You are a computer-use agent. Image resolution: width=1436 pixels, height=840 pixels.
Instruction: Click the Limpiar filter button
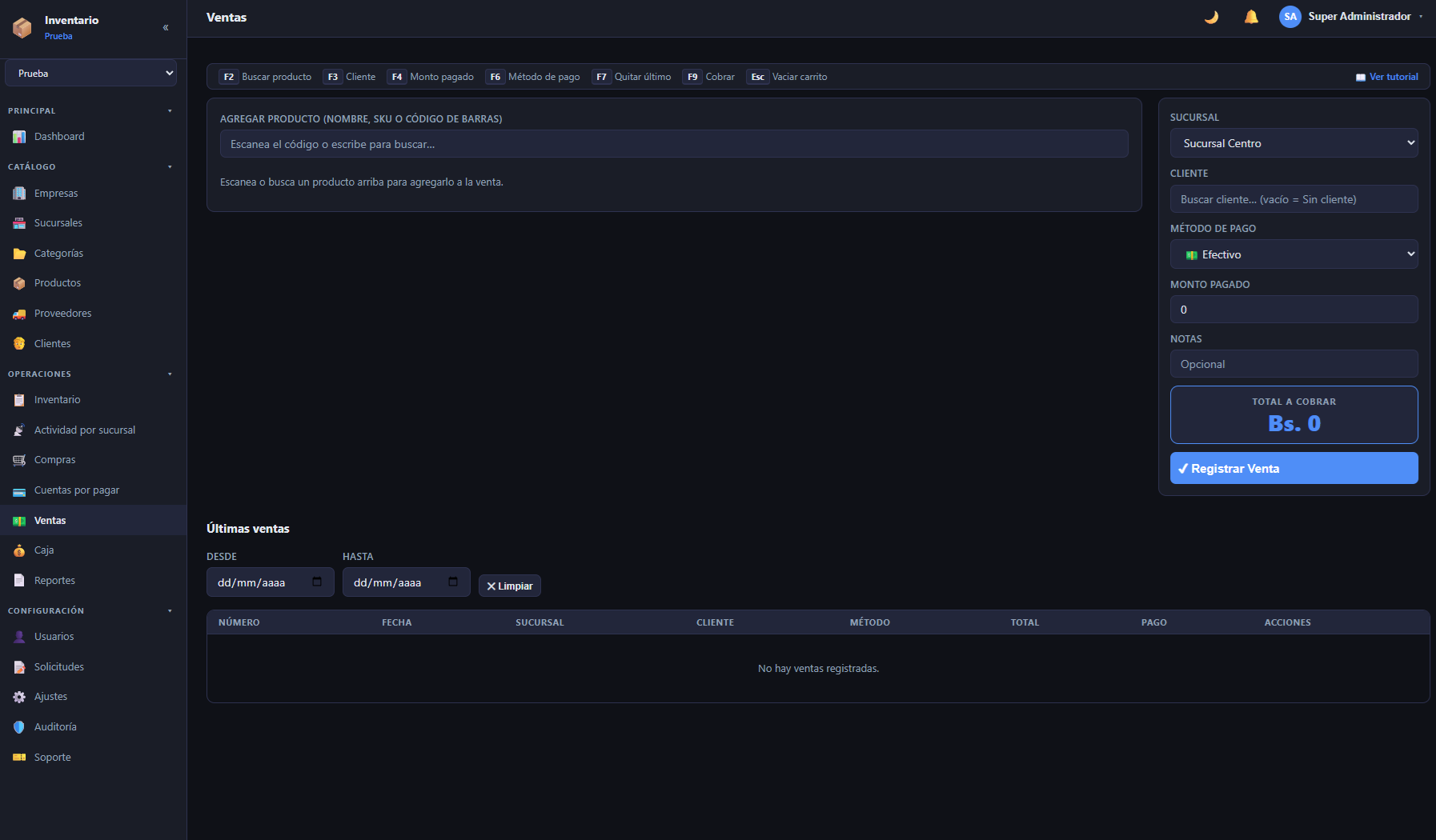point(509,586)
